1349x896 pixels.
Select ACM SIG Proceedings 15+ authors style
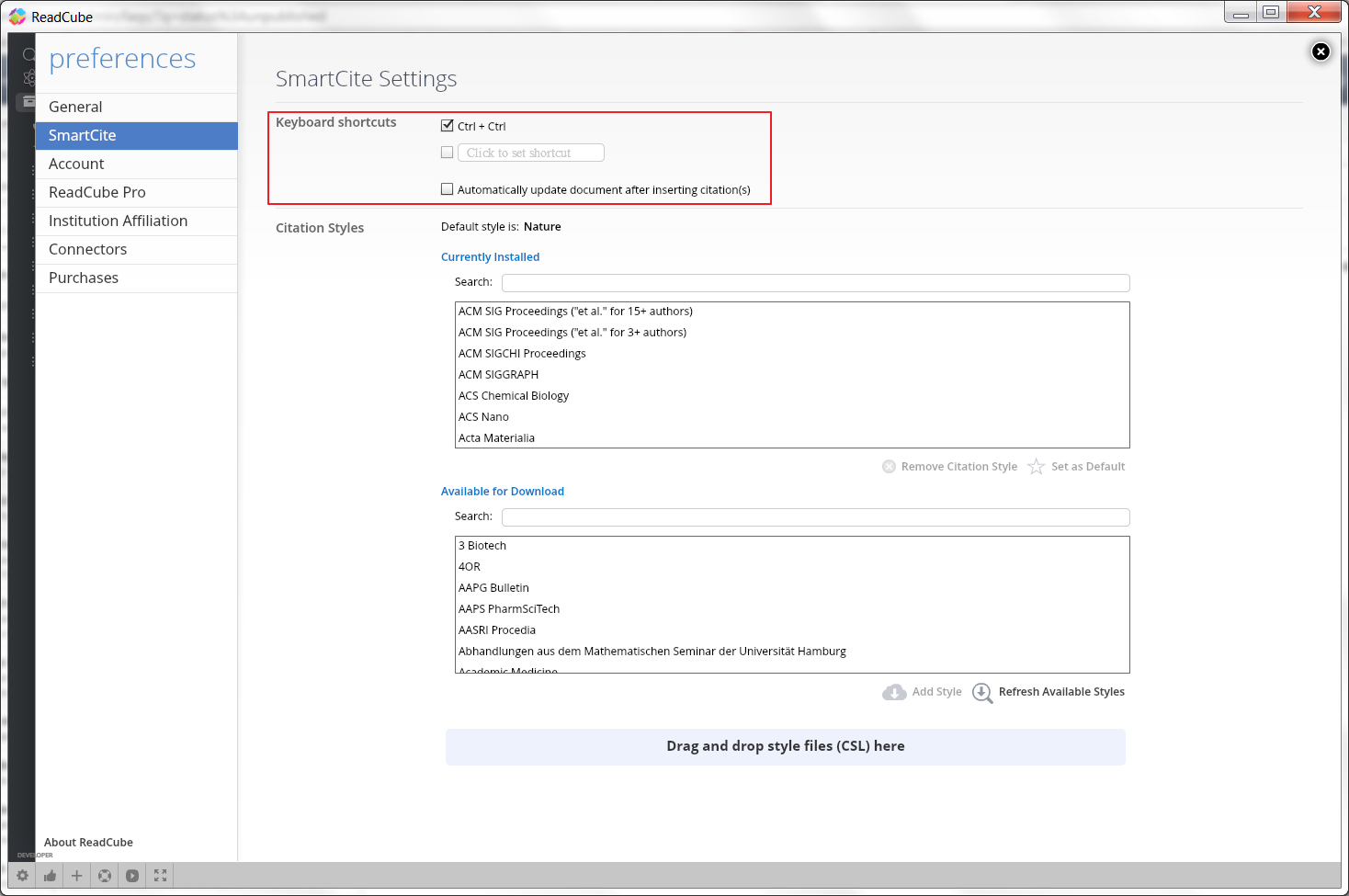(x=792, y=312)
